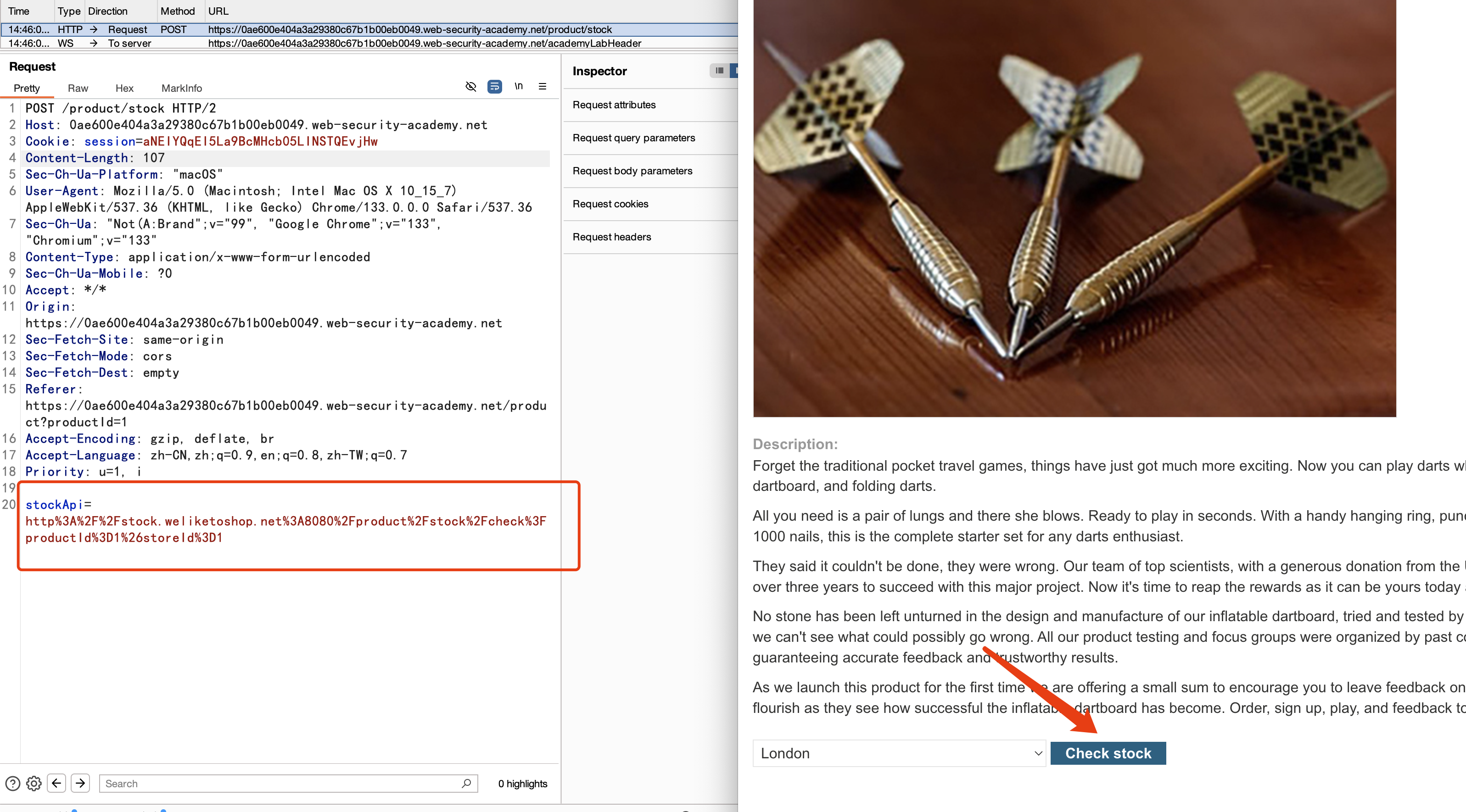Click the magnifier icon in Search field
Image resolution: width=1466 pixels, height=812 pixels.
click(466, 784)
